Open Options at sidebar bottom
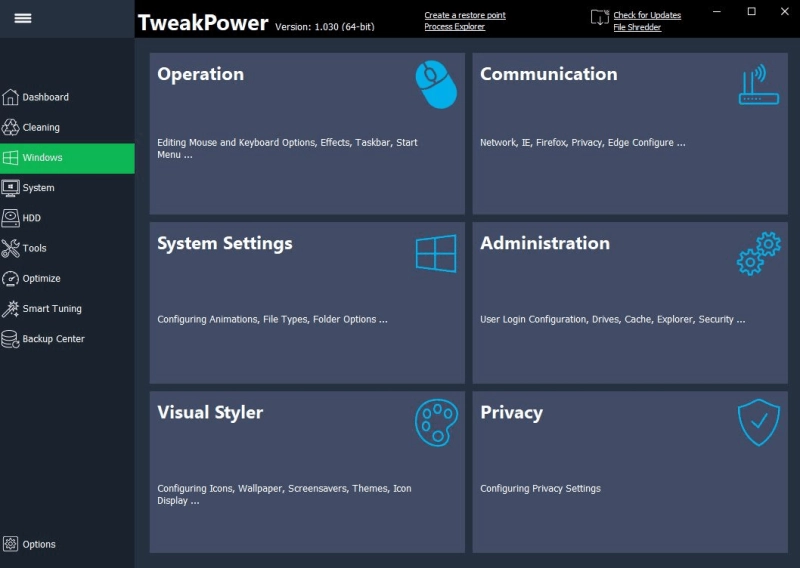The image size is (800, 568). [67, 544]
